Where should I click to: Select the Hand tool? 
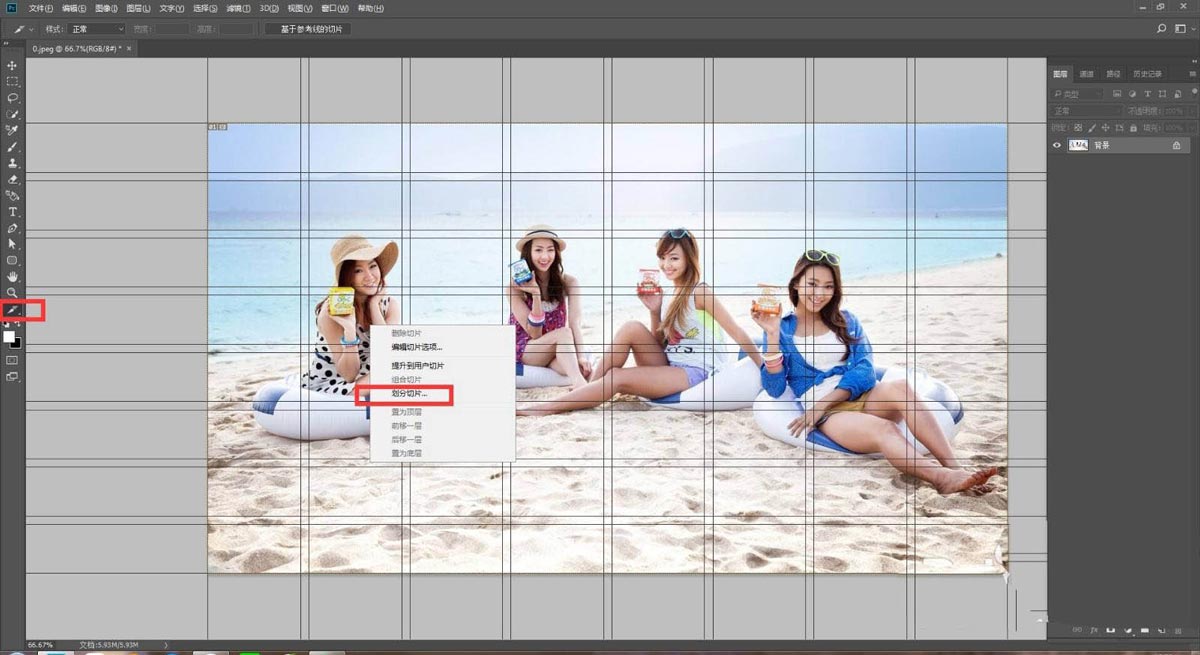[x=12, y=276]
